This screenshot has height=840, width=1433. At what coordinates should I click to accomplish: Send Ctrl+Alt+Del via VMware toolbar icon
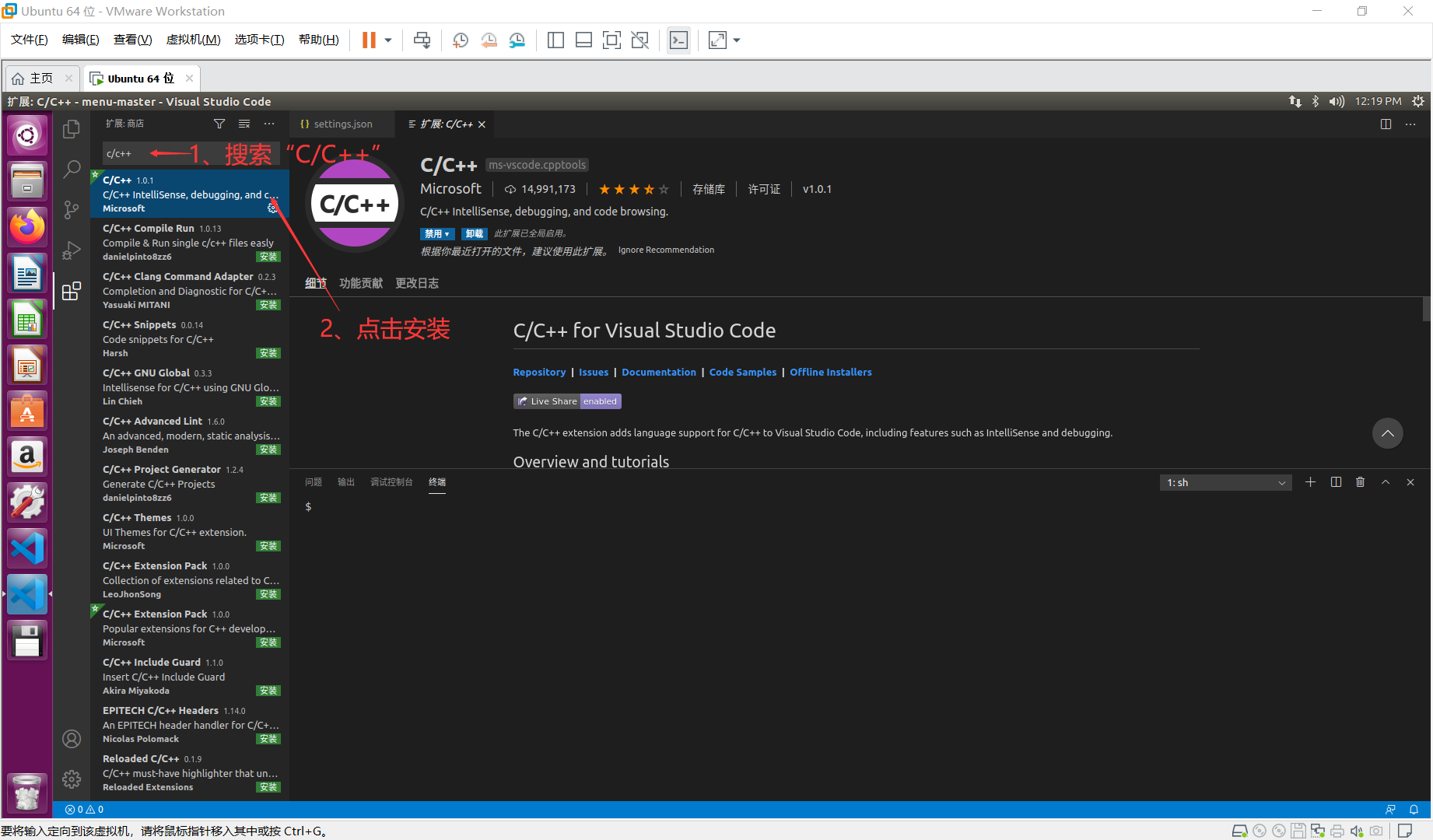(422, 40)
